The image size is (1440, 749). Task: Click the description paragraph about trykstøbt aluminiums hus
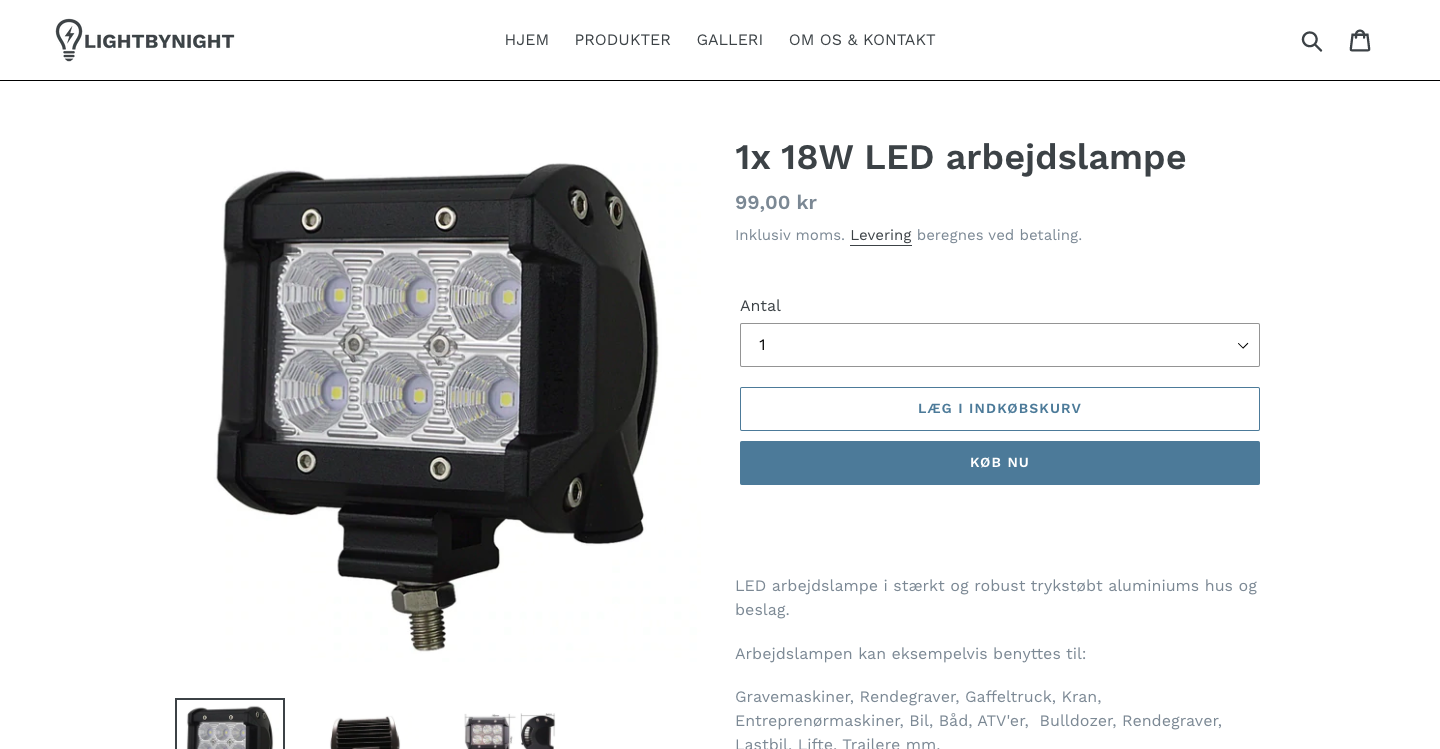click(x=997, y=598)
